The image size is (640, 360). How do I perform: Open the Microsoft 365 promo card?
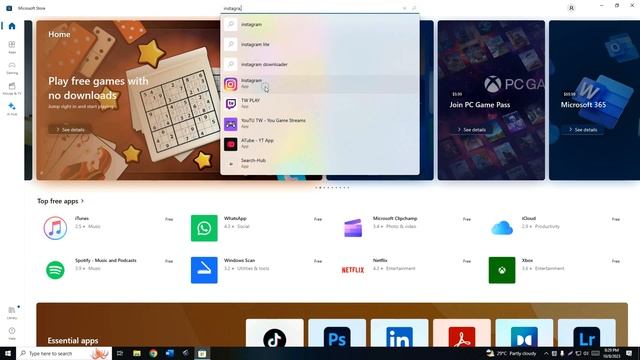pyautogui.click(x=594, y=100)
